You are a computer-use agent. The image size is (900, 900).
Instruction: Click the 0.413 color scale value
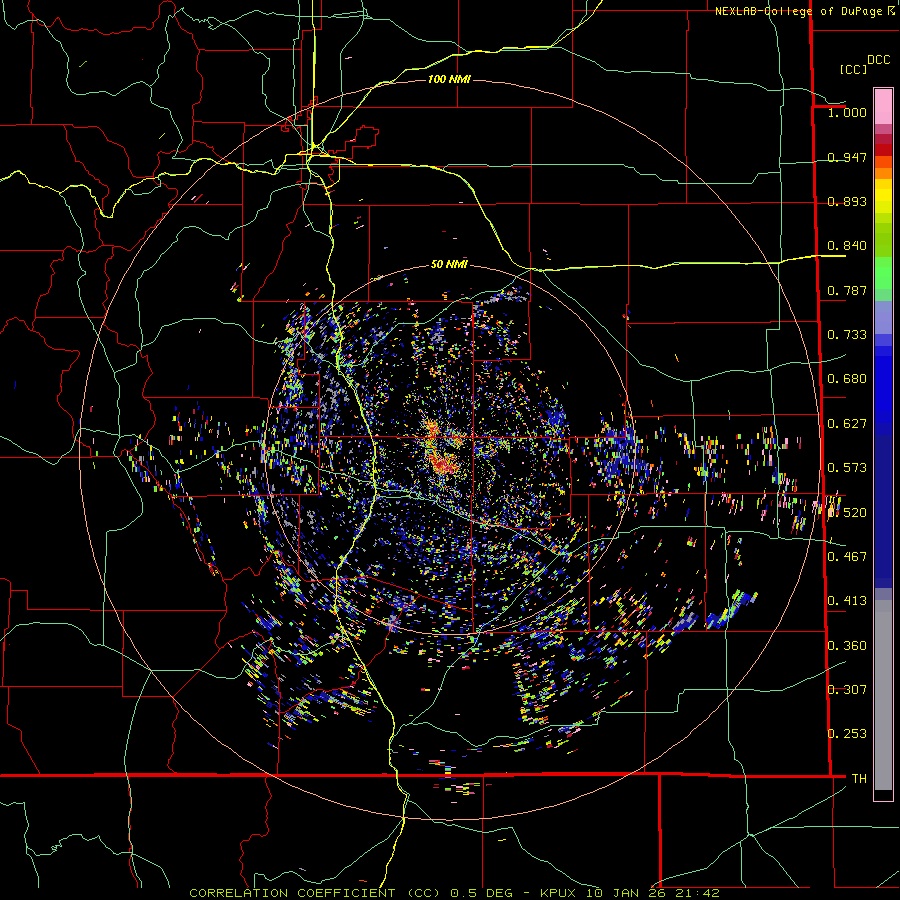click(847, 601)
